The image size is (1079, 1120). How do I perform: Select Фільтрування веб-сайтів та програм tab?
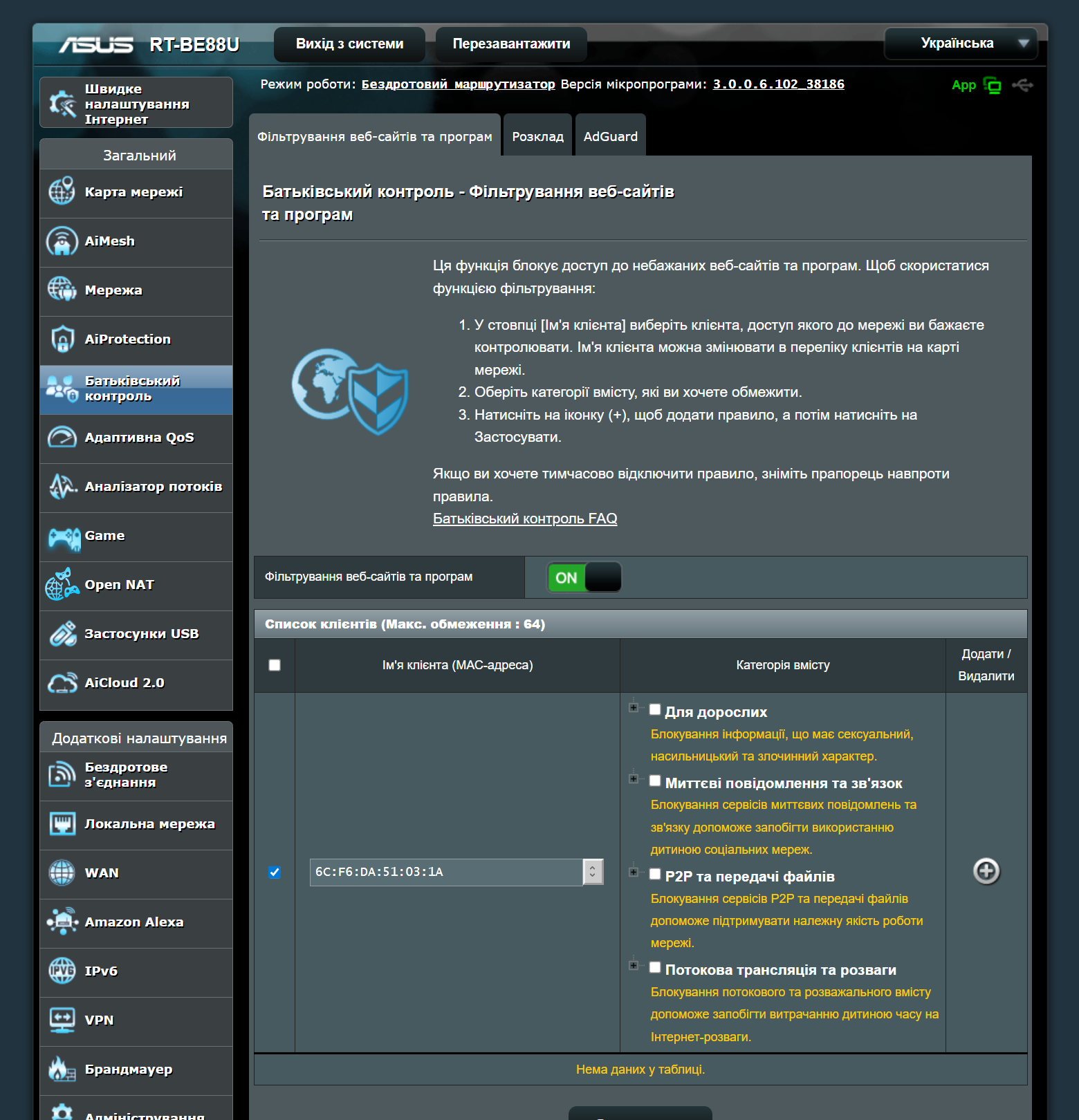pyautogui.click(x=375, y=136)
